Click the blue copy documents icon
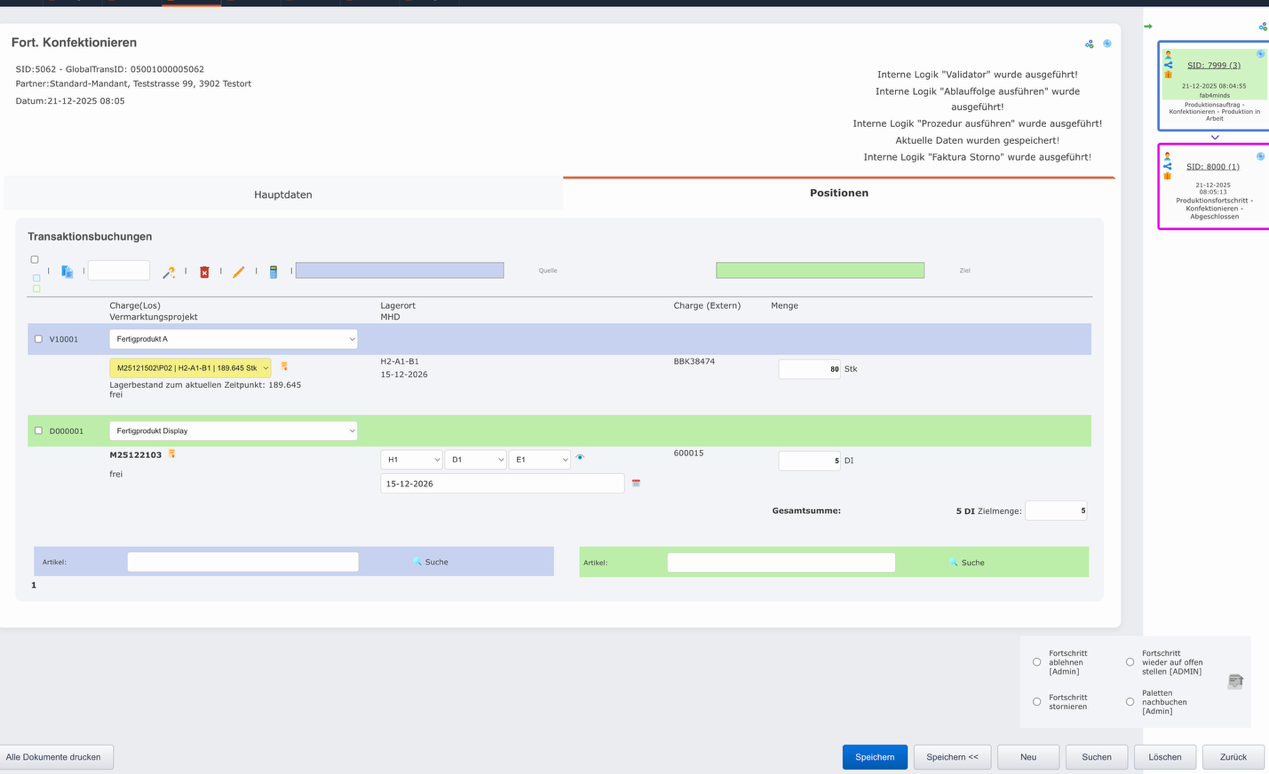The width and height of the screenshot is (1269, 774). point(67,272)
